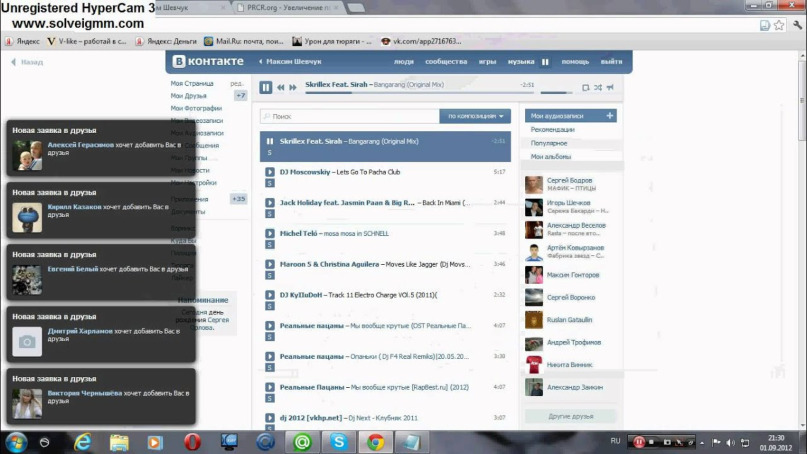Play Michel Teló mosa mosa track
Image resolution: width=807 pixels, height=454 pixels.
[270, 233]
